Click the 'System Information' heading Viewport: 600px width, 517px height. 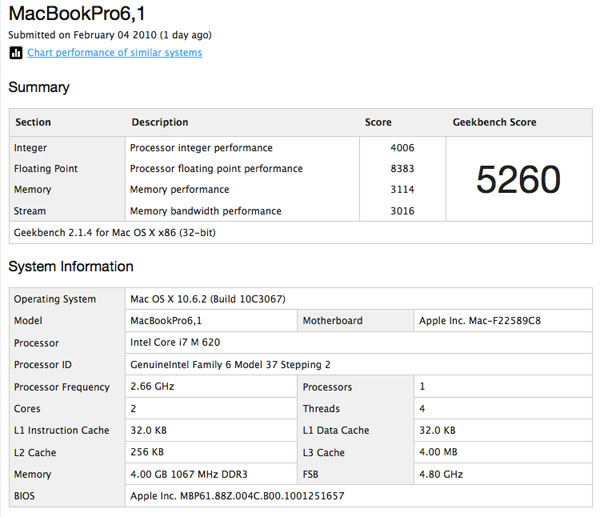[x=71, y=267]
